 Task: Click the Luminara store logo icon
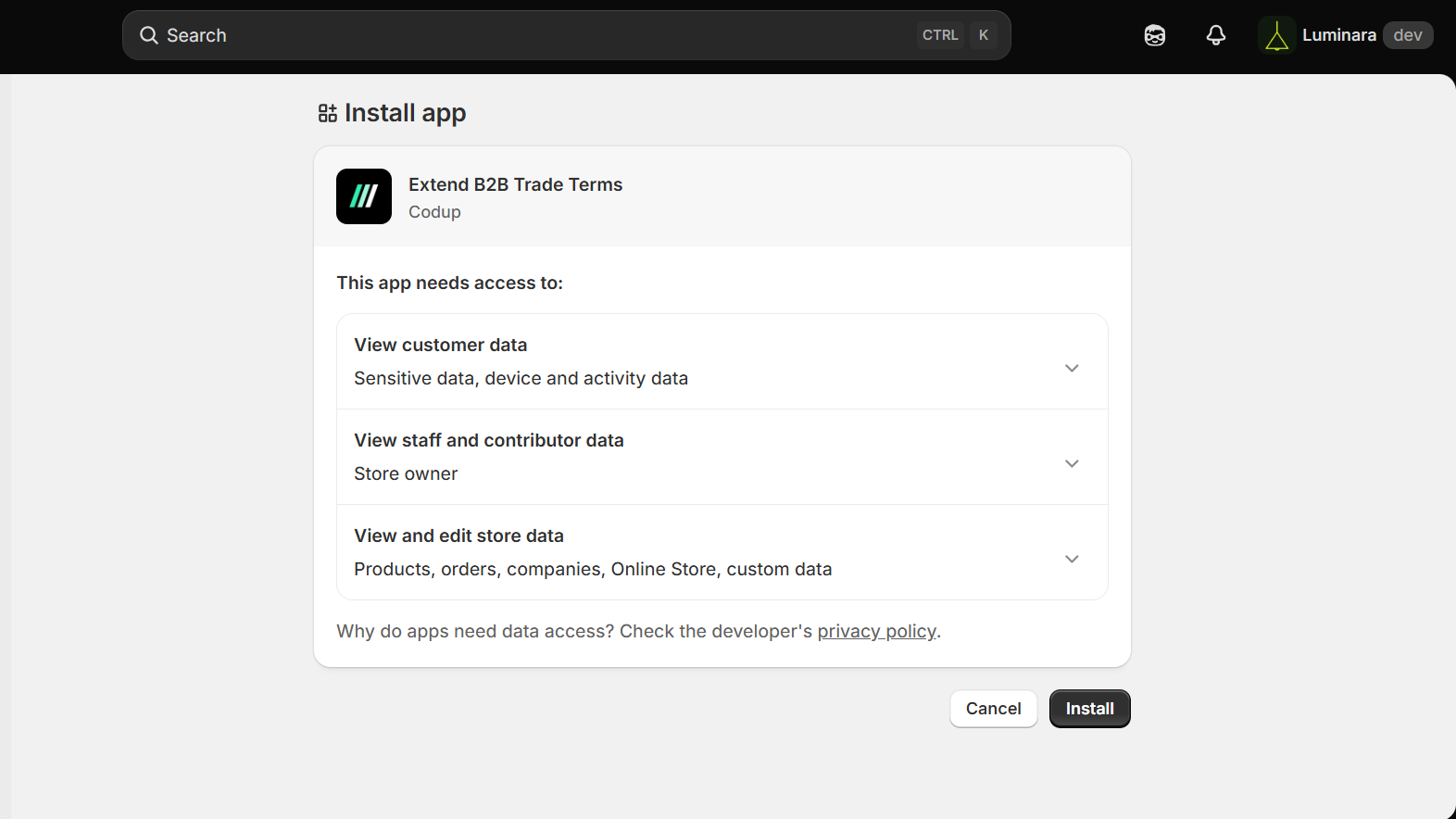coord(1276,35)
